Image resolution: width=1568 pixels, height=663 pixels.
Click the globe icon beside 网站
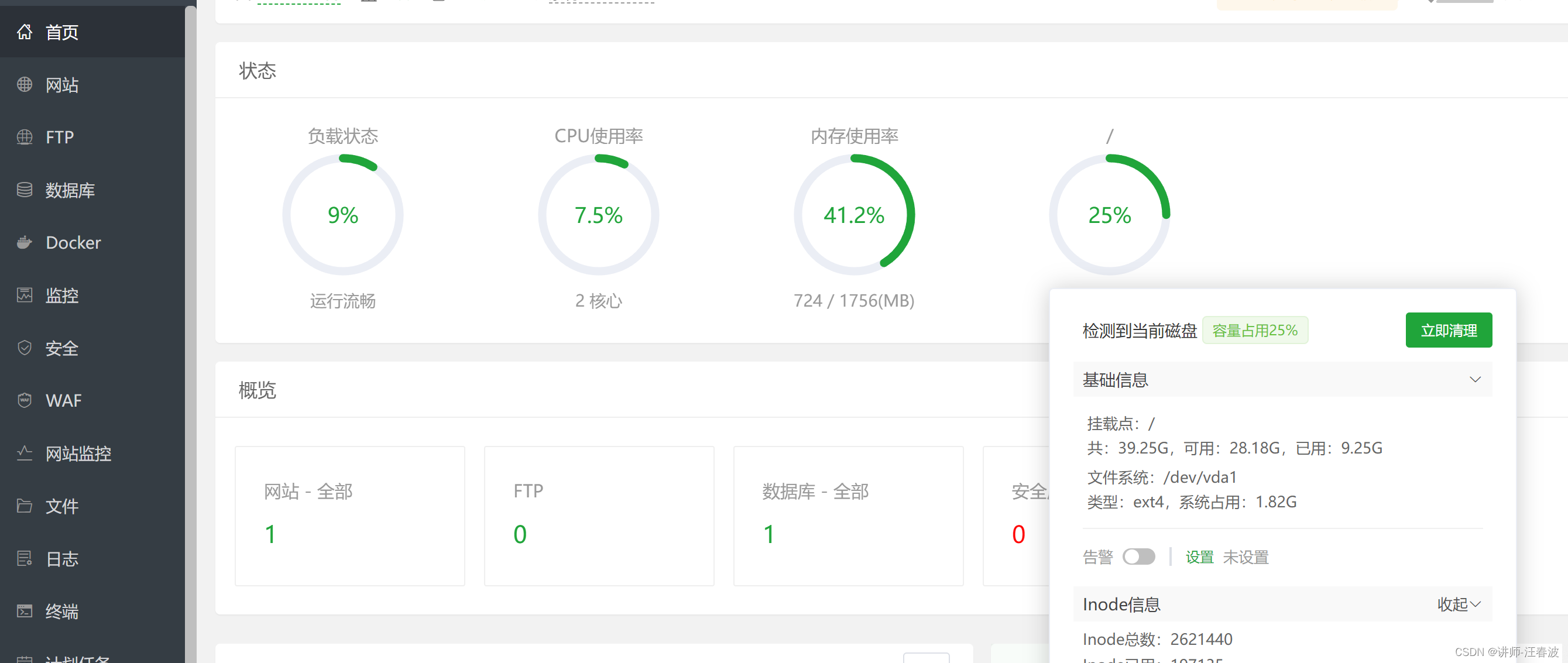point(25,85)
